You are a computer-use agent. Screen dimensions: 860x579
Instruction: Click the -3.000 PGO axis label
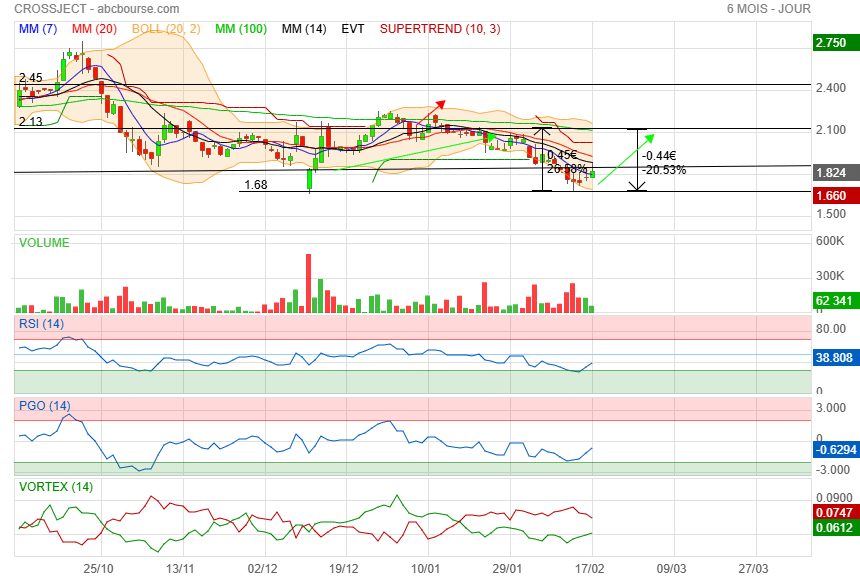(832, 470)
